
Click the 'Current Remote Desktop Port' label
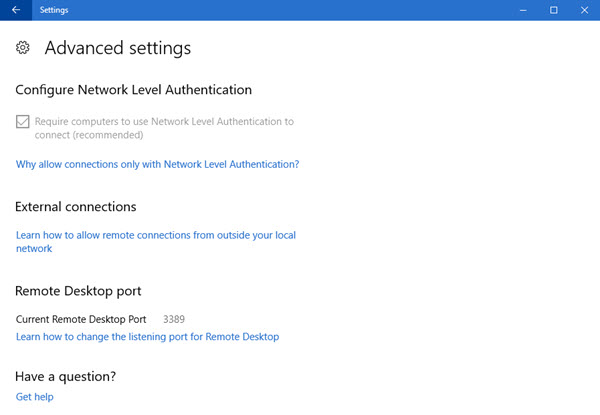(x=81, y=319)
